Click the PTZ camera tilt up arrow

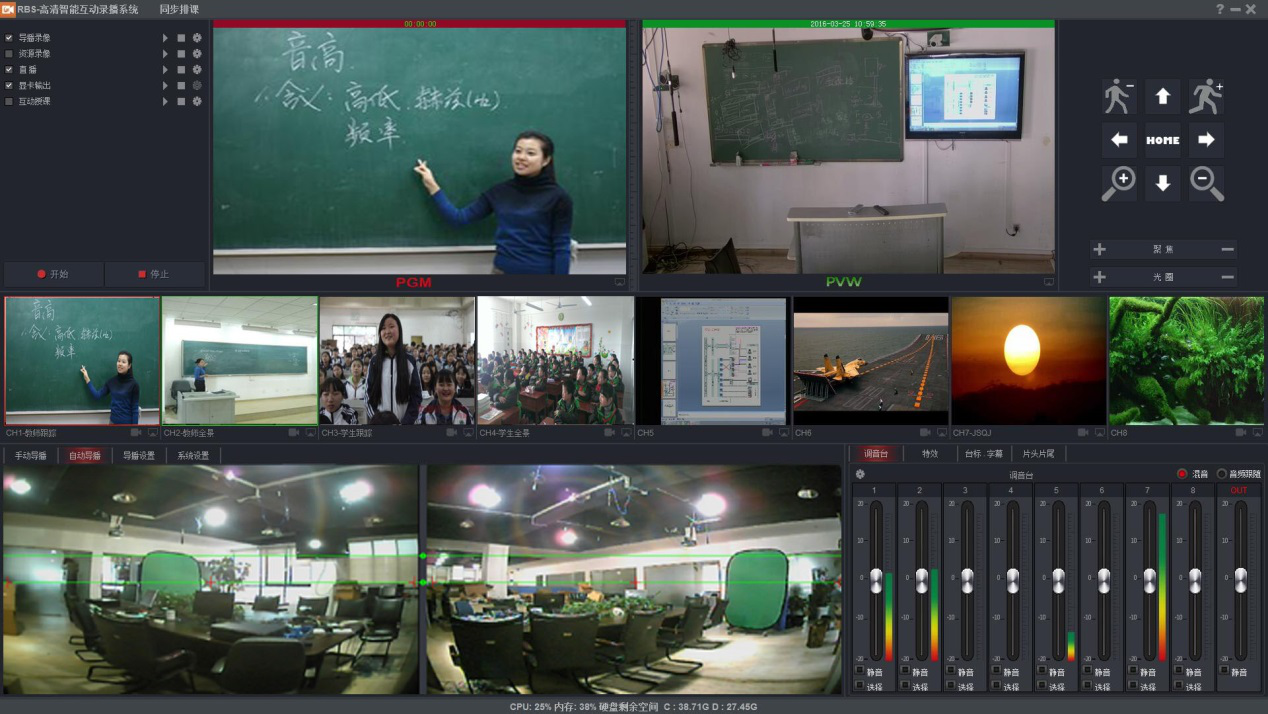1162,97
